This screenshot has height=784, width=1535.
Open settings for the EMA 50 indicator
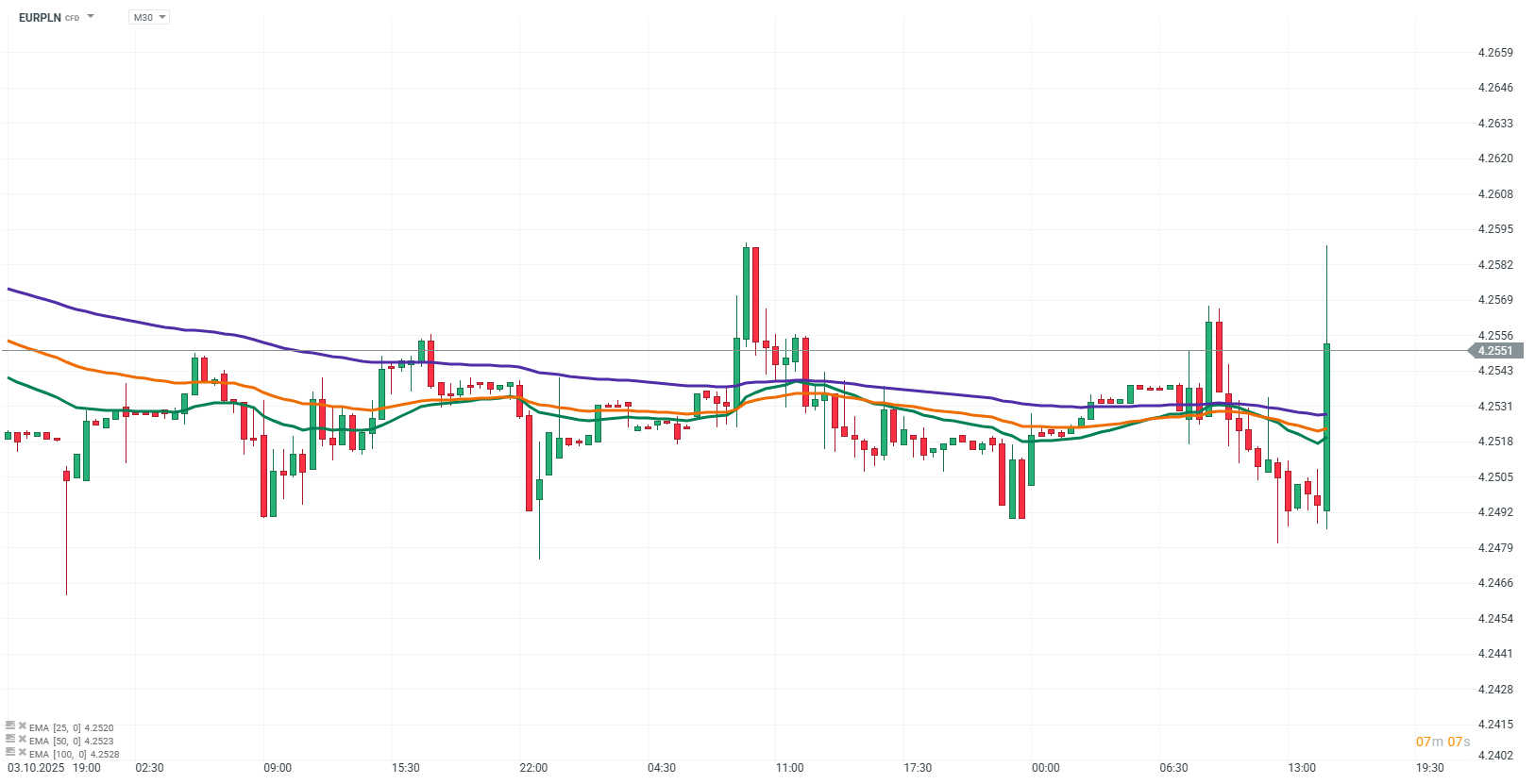[x=10, y=739]
